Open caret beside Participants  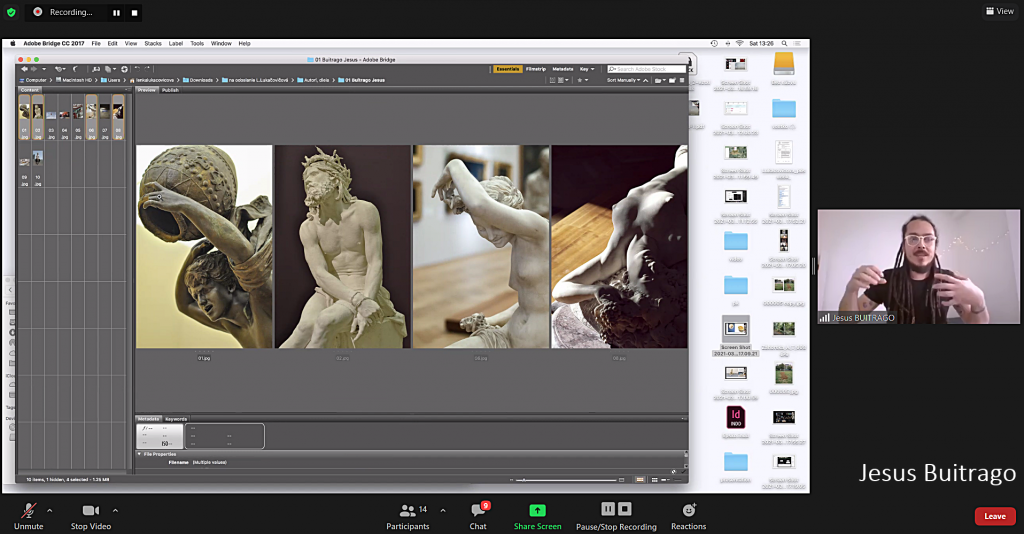(x=443, y=510)
